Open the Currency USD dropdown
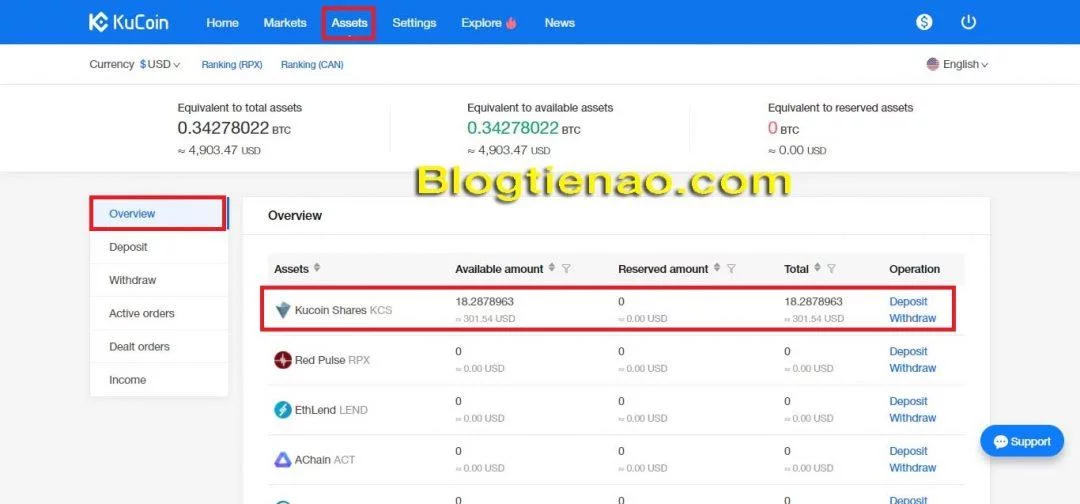The image size is (1080, 504). [x=159, y=64]
